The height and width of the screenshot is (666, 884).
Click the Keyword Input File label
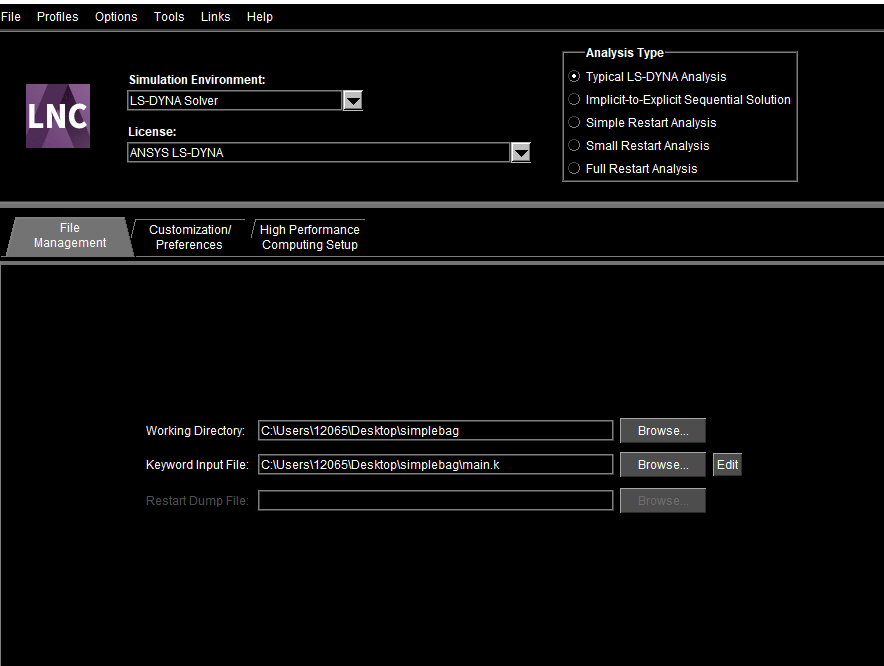197,465
